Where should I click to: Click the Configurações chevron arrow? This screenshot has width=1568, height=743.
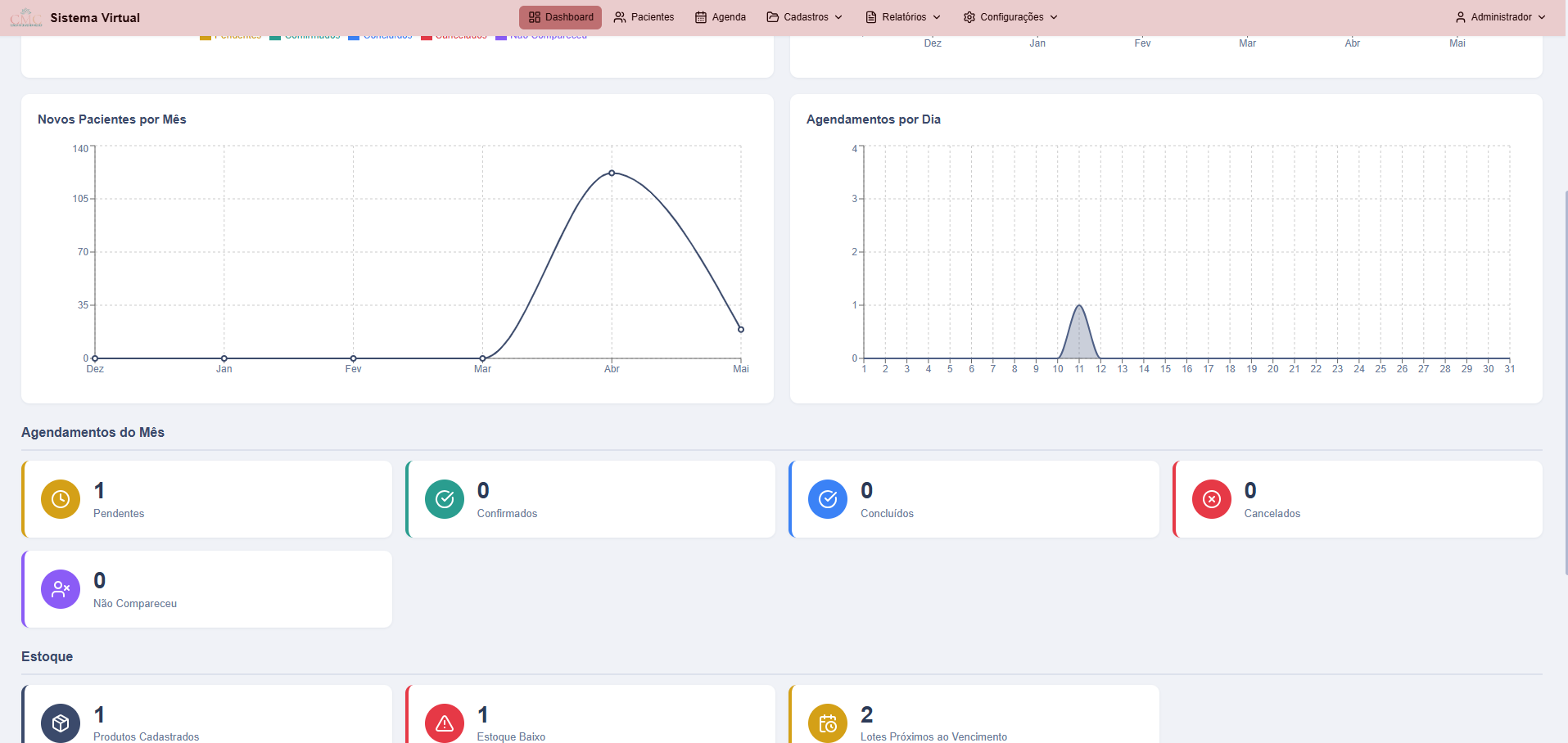click(x=1054, y=17)
